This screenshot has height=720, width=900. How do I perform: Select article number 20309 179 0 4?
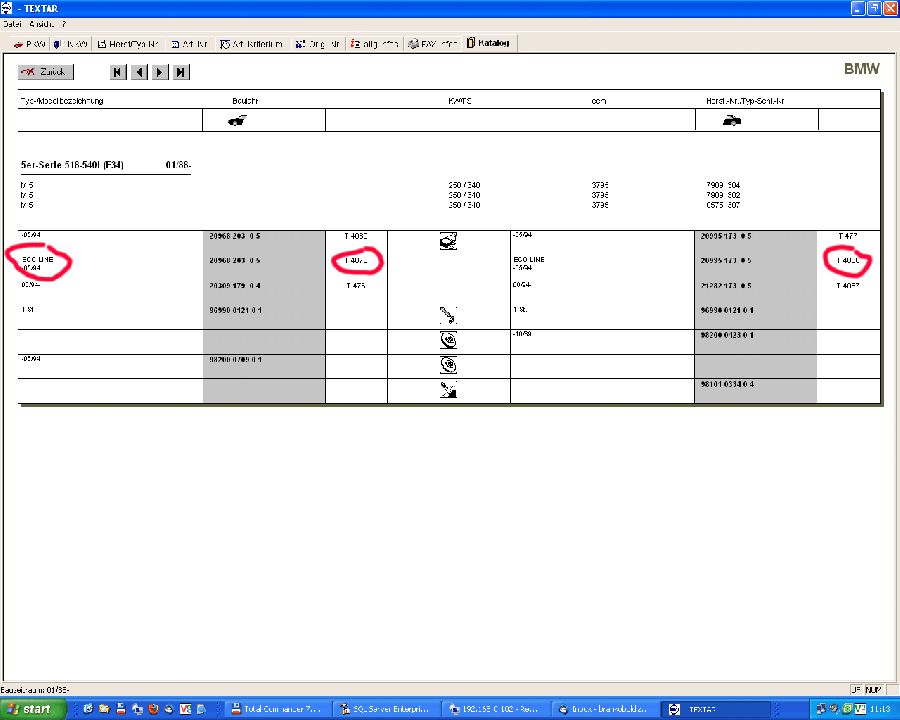point(235,285)
